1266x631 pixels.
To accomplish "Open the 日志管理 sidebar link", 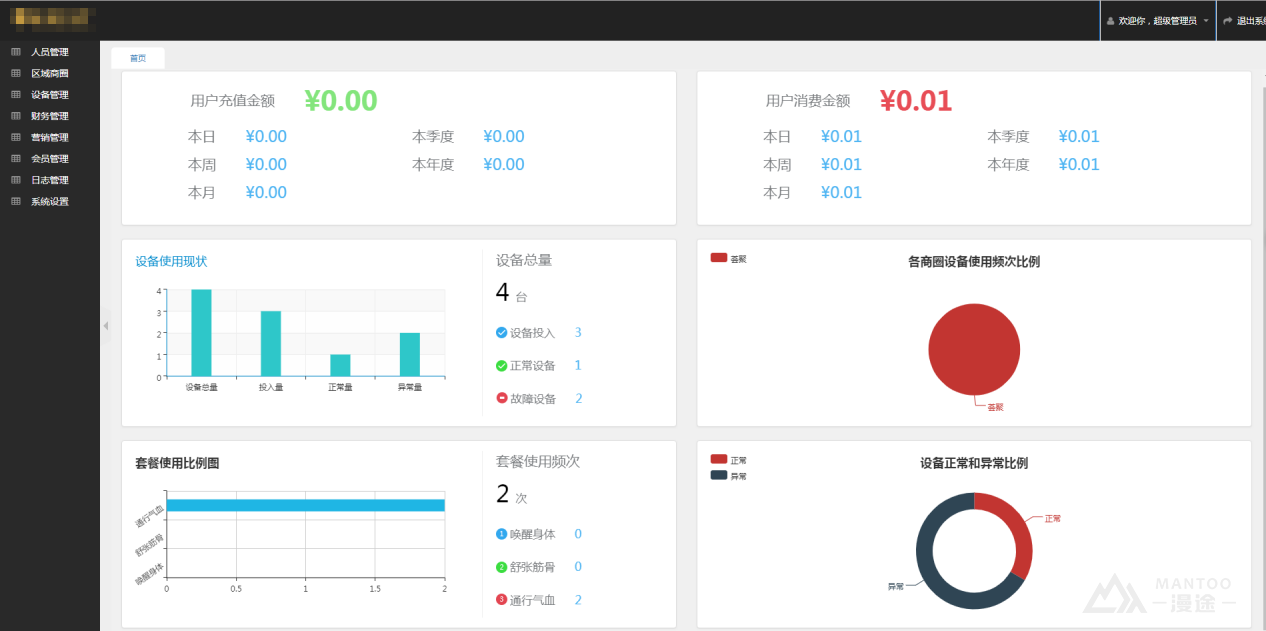I will pyautogui.click(x=50, y=180).
